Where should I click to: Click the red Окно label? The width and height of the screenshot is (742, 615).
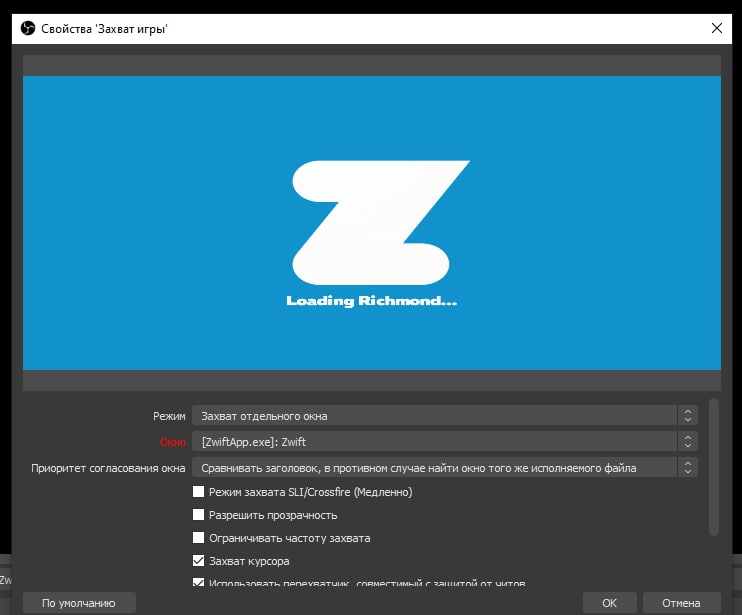(x=173, y=442)
